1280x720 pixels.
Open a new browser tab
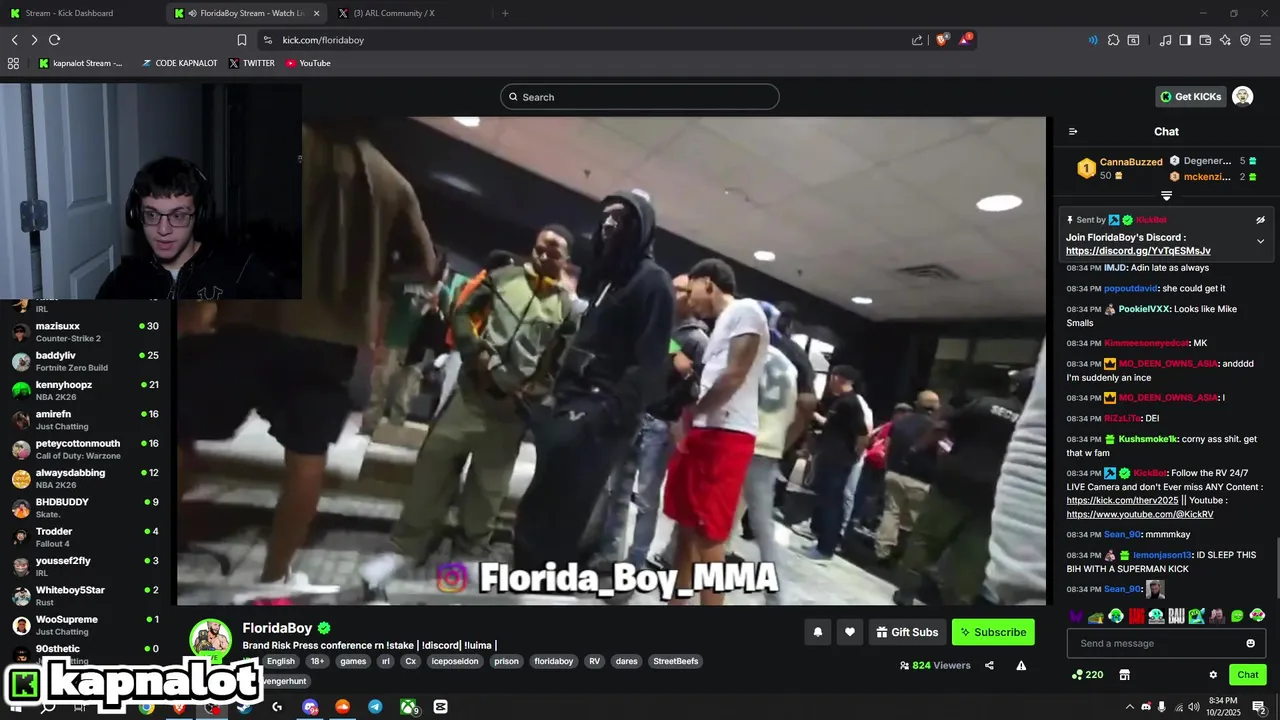[x=505, y=13]
